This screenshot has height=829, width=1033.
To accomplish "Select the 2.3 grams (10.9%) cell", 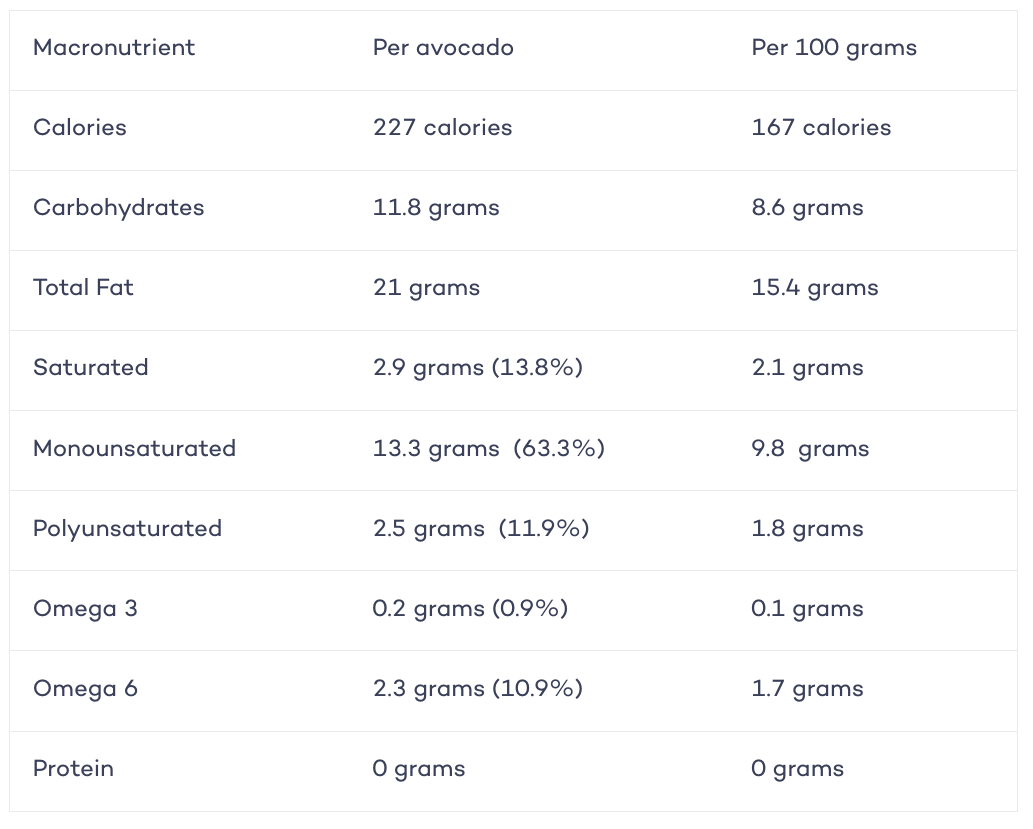I will (x=478, y=689).
